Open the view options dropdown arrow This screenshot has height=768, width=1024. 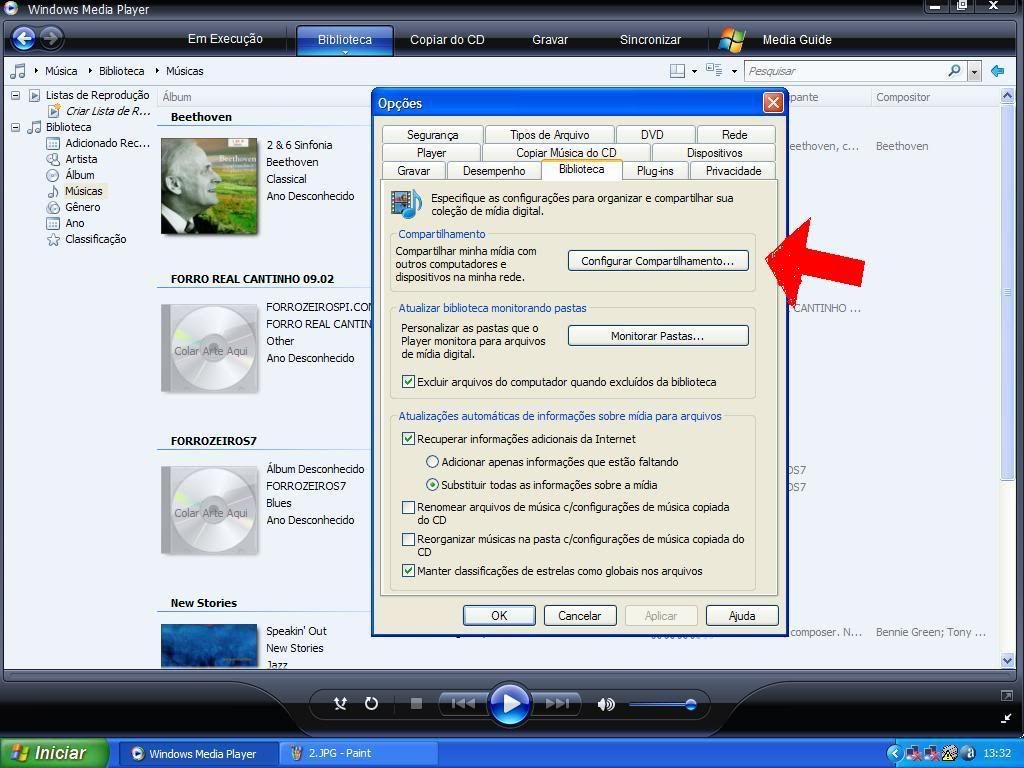[734, 71]
